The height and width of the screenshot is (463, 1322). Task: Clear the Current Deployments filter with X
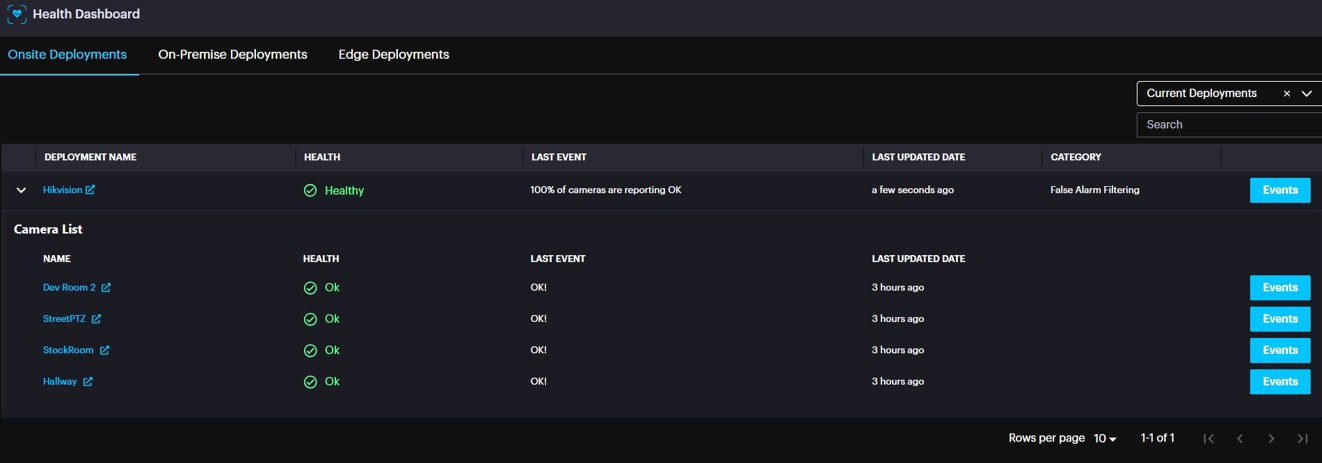click(1286, 94)
